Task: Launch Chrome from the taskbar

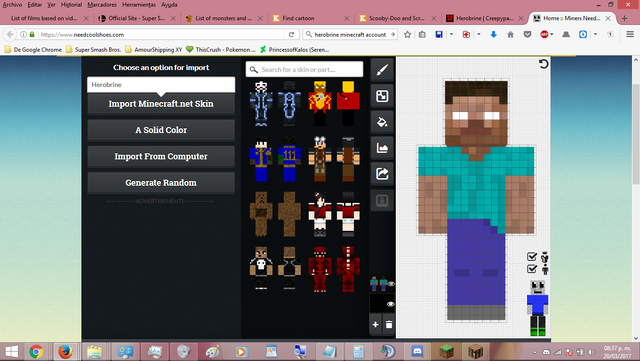Action: click(x=36, y=352)
